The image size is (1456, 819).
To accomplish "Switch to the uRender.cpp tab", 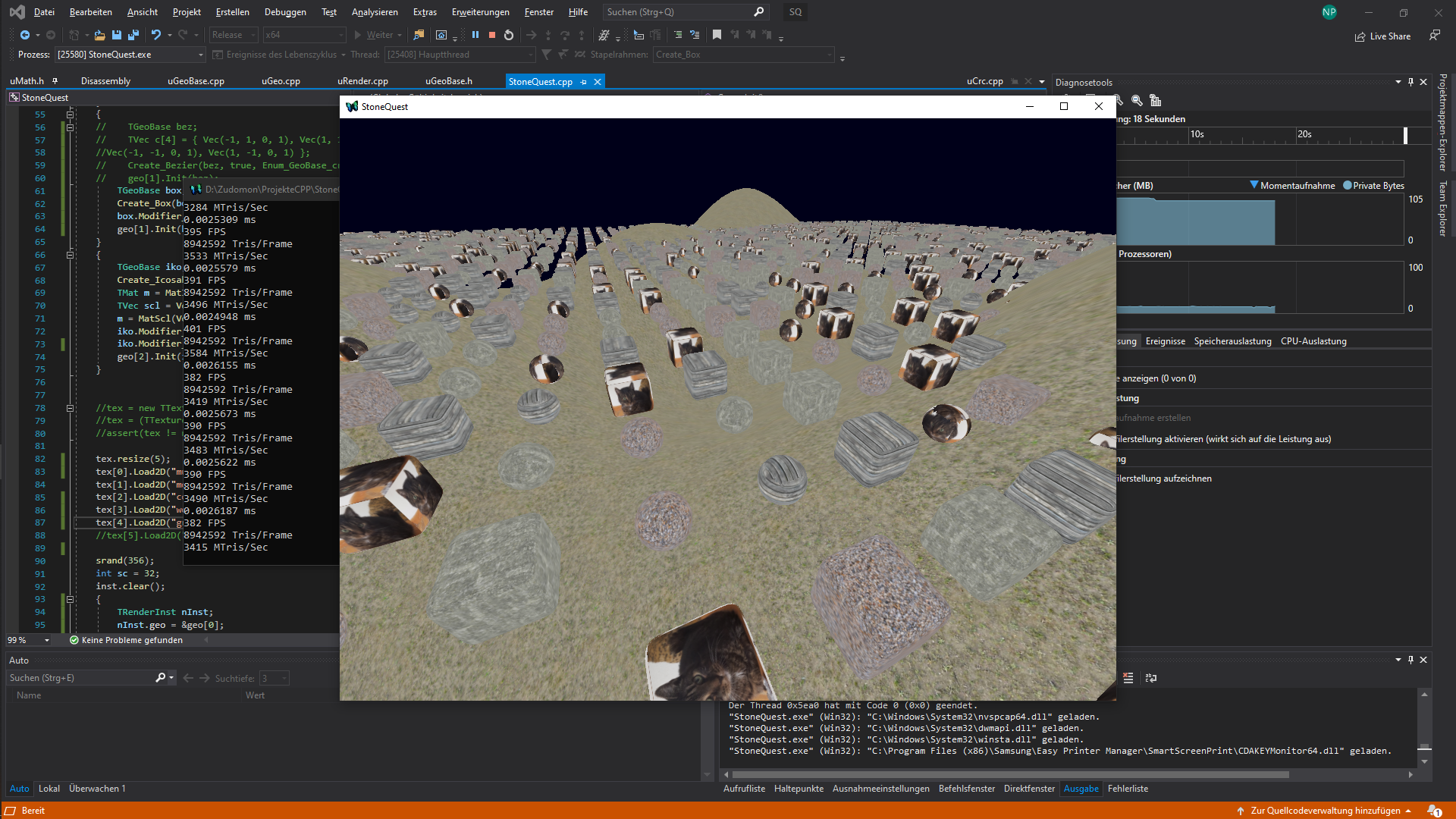I will 362,81.
